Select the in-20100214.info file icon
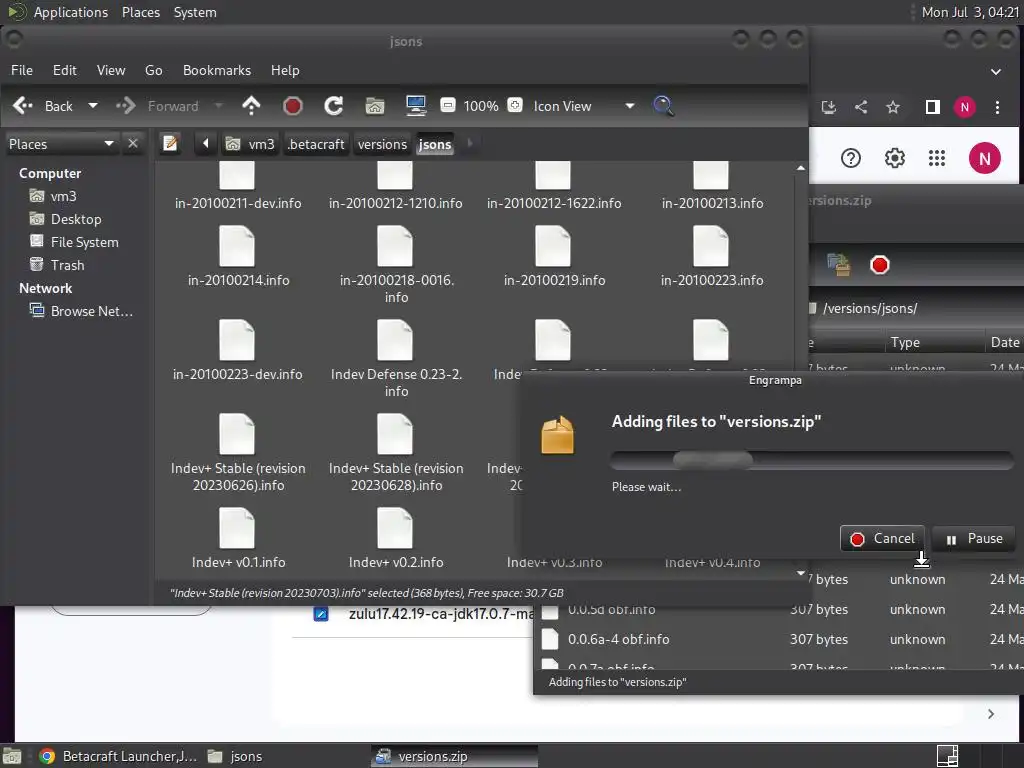Viewport: 1024px width, 768px height. coord(237,246)
